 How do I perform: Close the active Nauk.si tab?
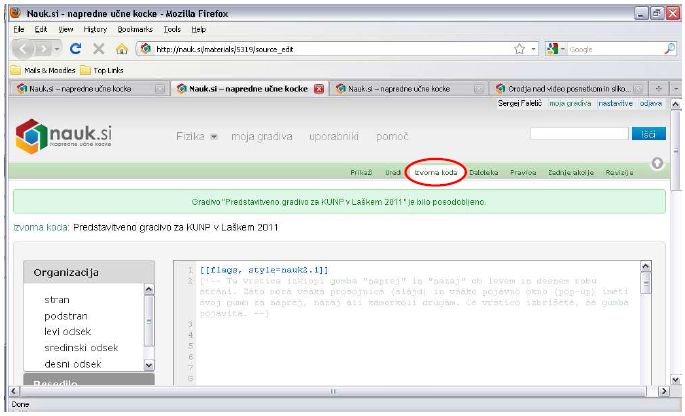(x=319, y=88)
